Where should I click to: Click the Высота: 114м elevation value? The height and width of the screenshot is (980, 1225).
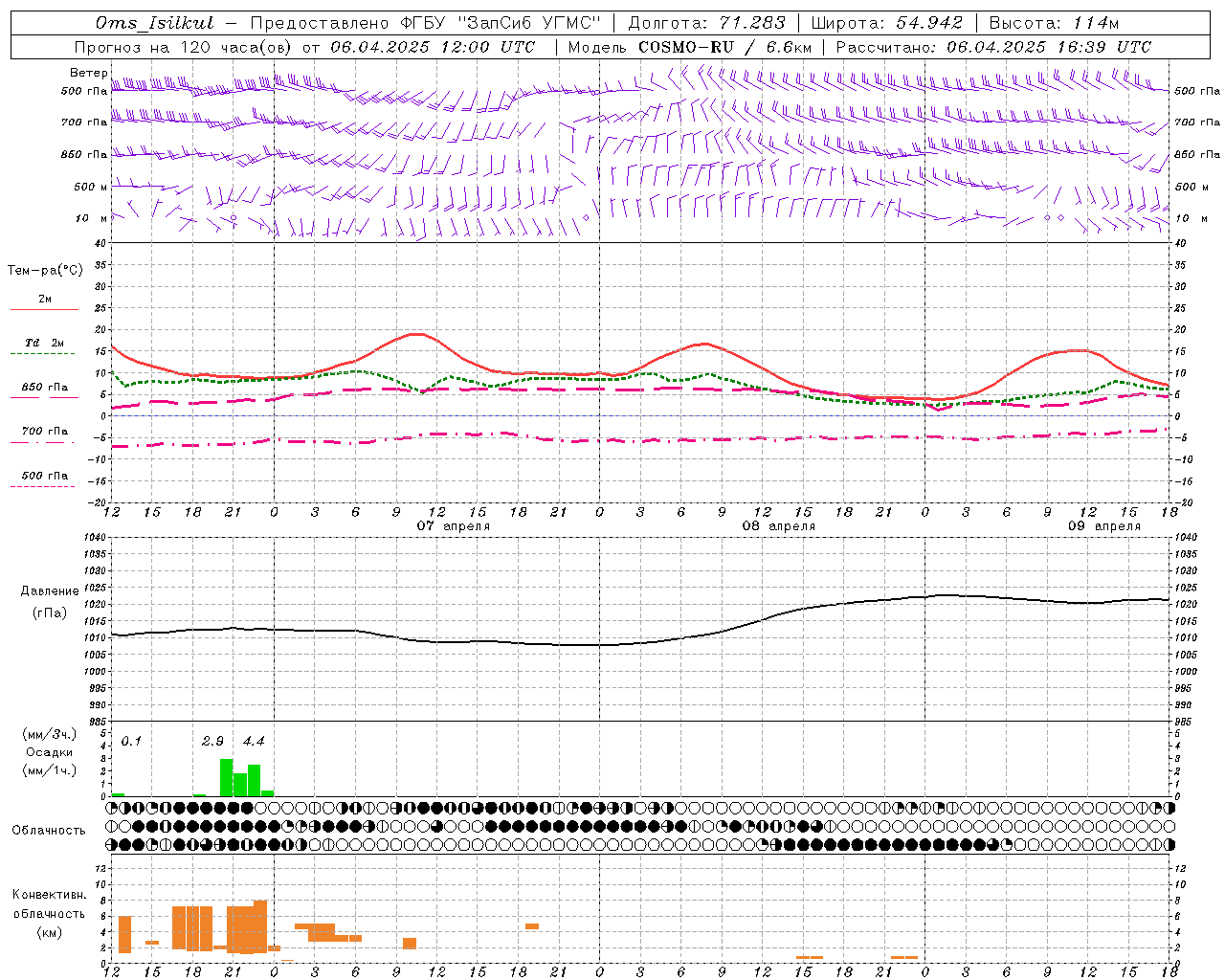[x=1054, y=23]
